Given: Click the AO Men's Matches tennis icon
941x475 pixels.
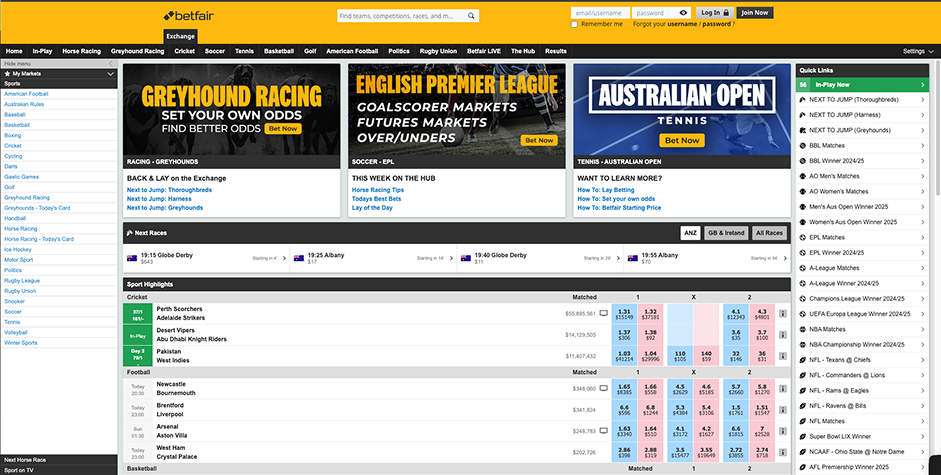Looking at the screenshot, I should pos(803,176).
